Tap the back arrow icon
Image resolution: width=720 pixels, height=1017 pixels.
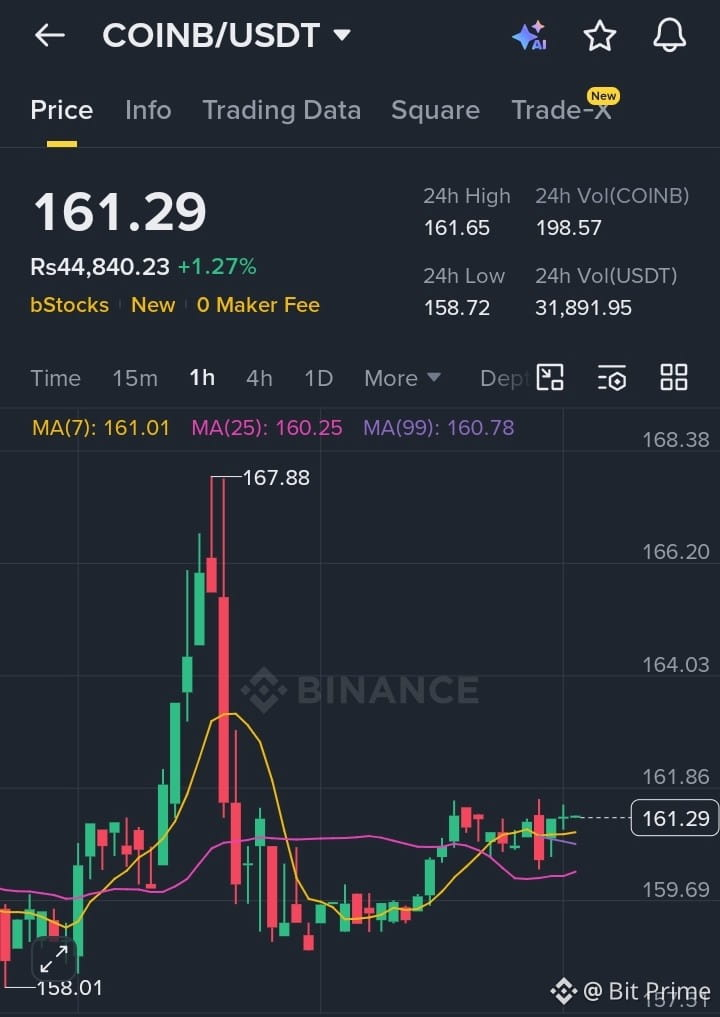point(49,36)
